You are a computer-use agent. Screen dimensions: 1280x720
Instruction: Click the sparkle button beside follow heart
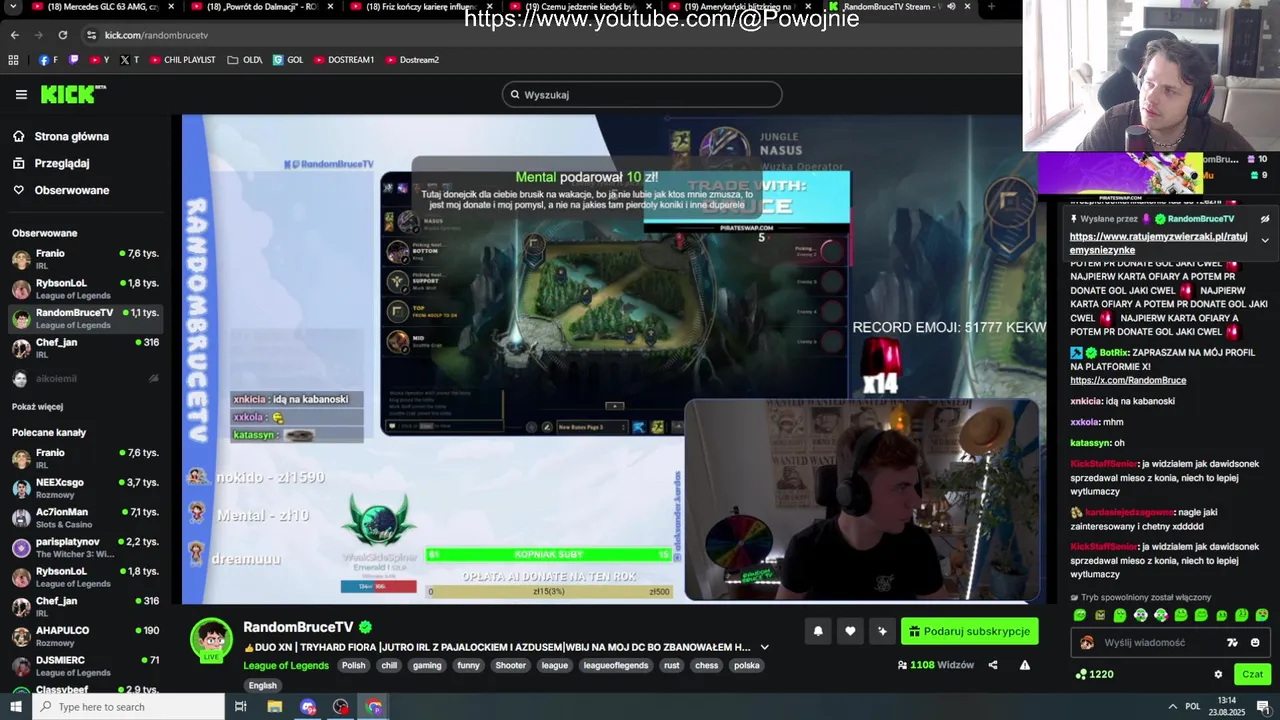[882, 631]
